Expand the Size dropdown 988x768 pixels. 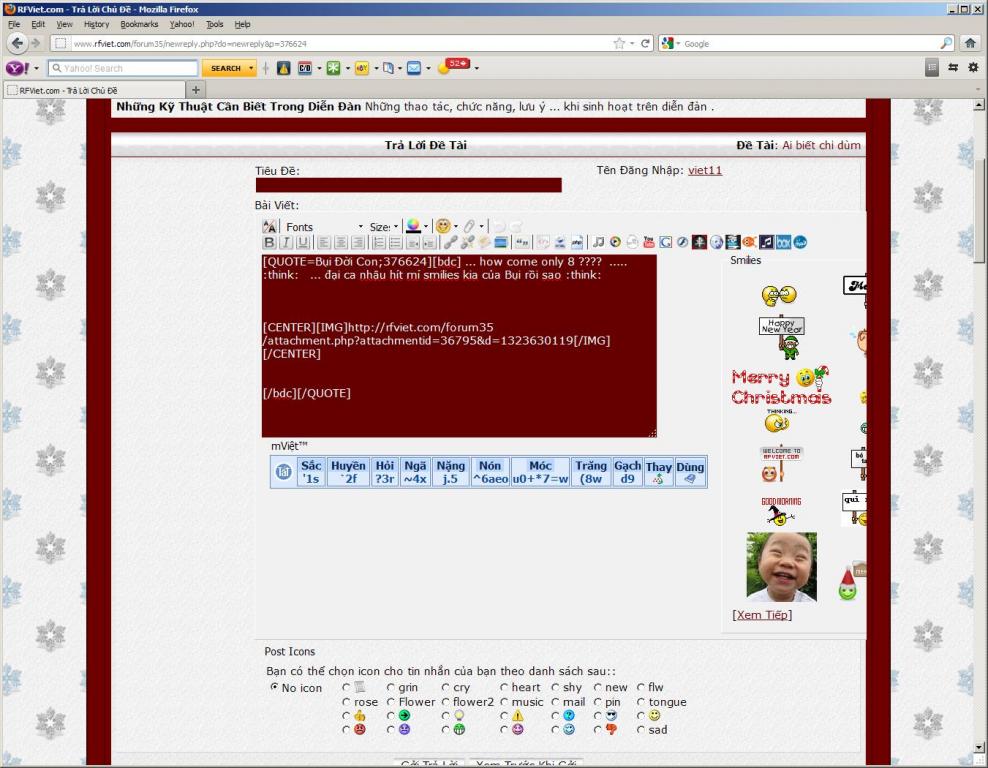pos(384,227)
